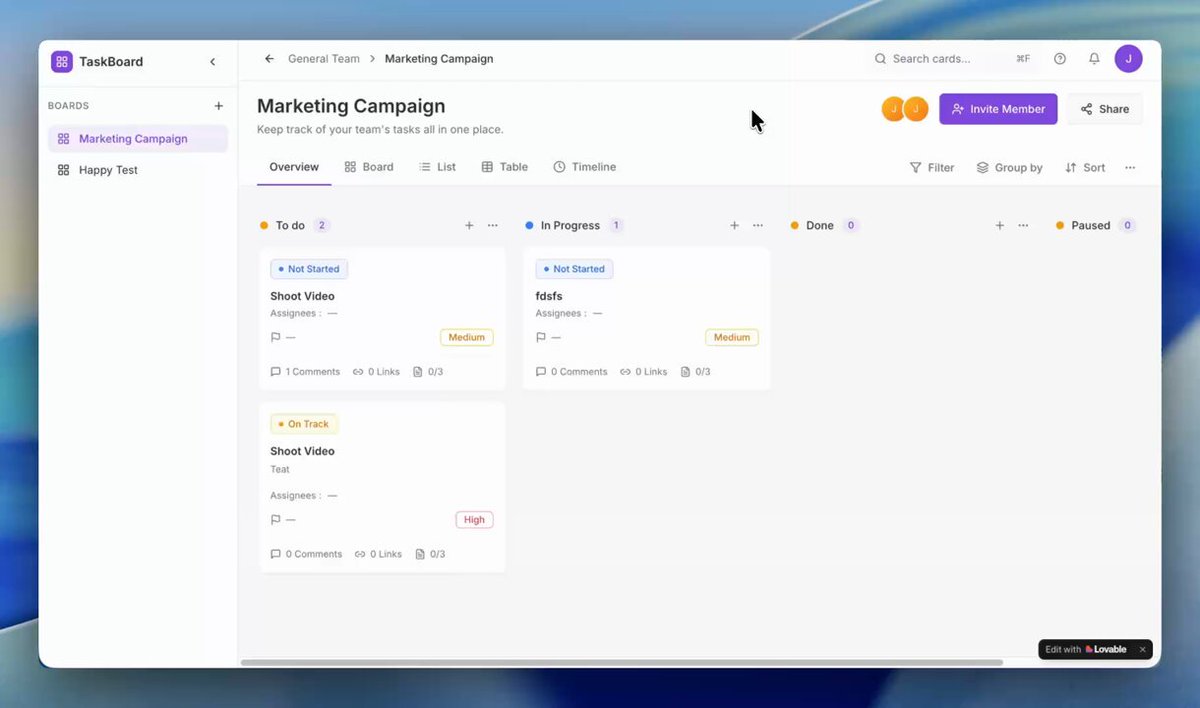
Task: Click the flag icon on the High priority card
Action: pyautogui.click(x=276, y=520)
